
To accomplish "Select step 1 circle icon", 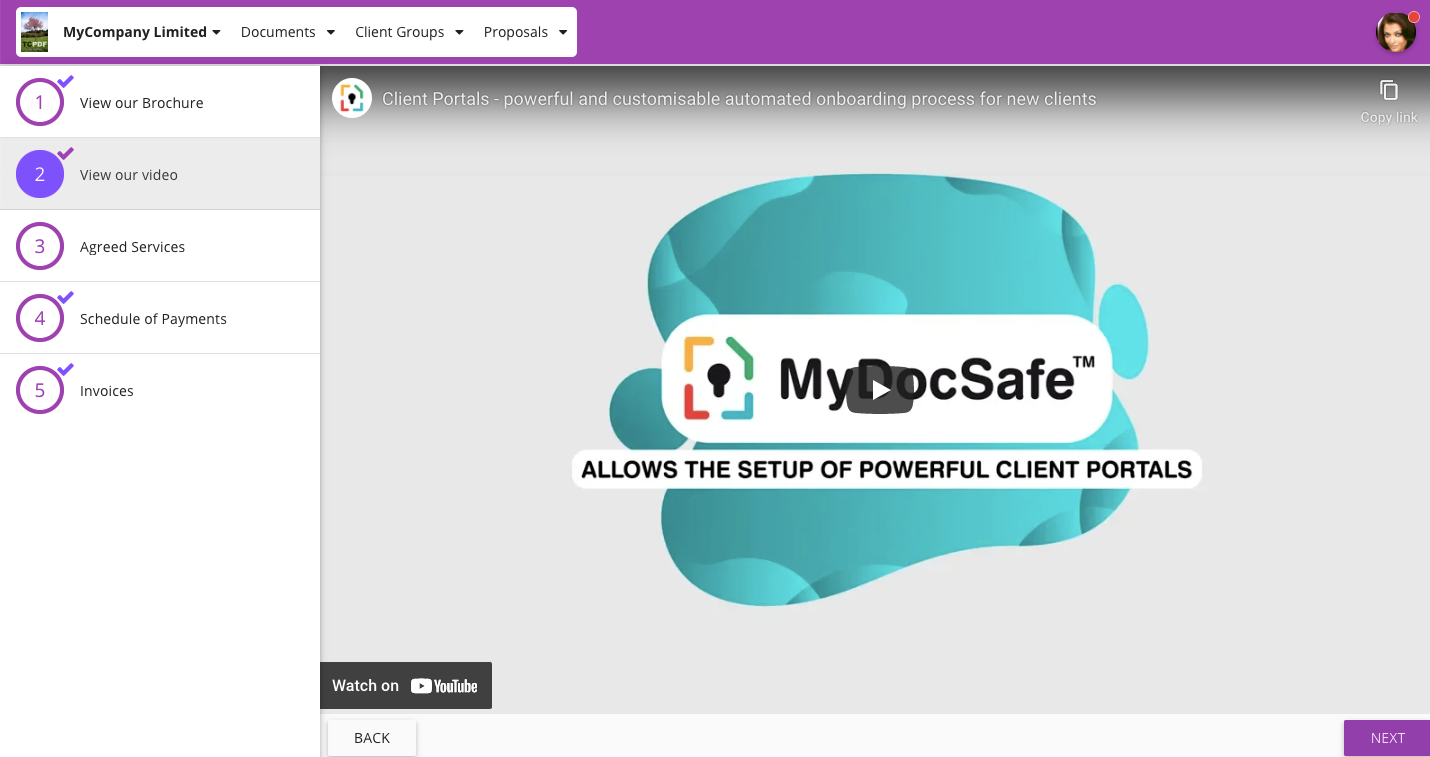I will pyautogui.click(x=40, y=102).
